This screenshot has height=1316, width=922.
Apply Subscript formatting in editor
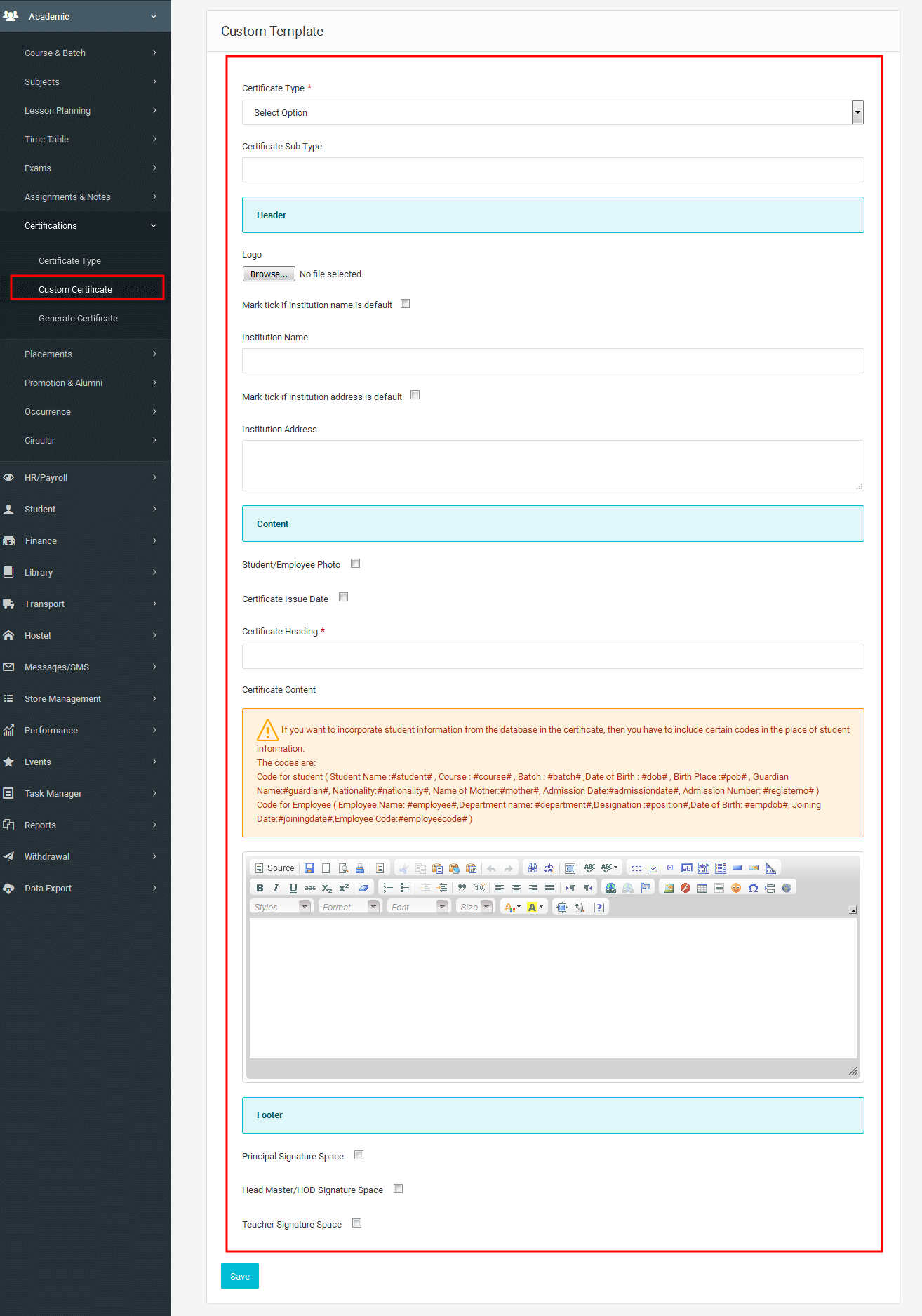click(327, 888)
